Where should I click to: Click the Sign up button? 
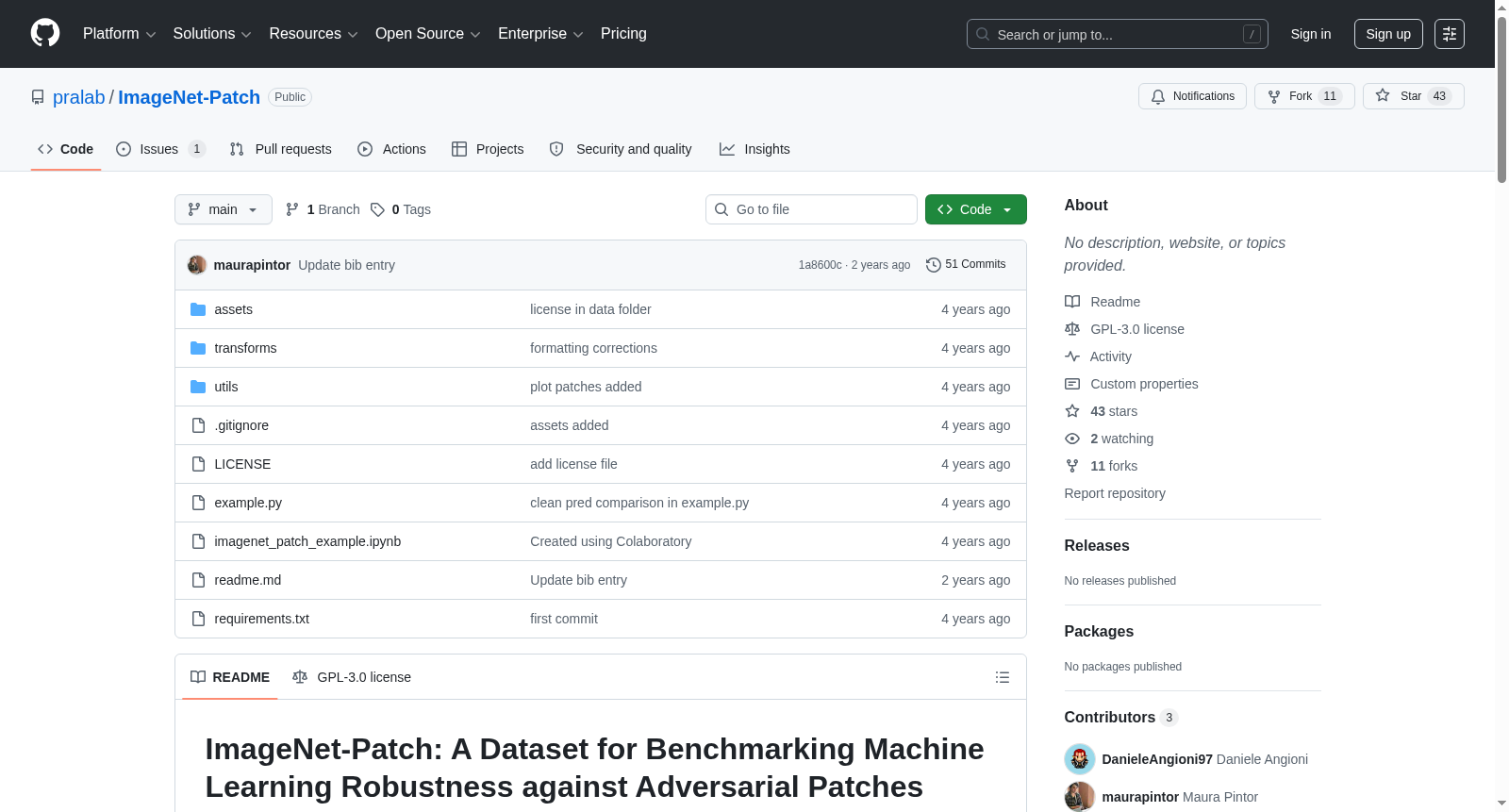(x=1388, y=34)
